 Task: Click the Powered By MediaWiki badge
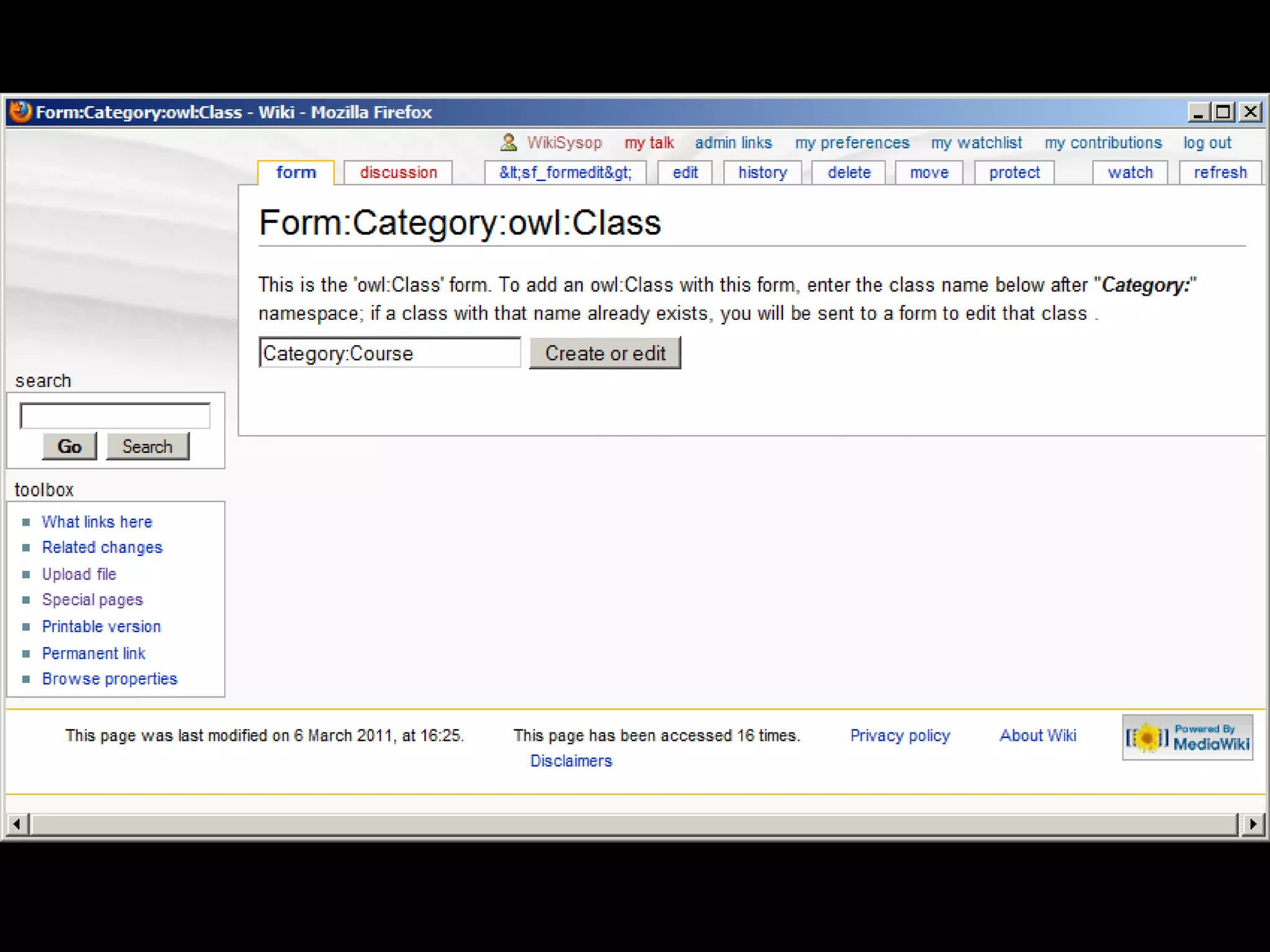1187,737
